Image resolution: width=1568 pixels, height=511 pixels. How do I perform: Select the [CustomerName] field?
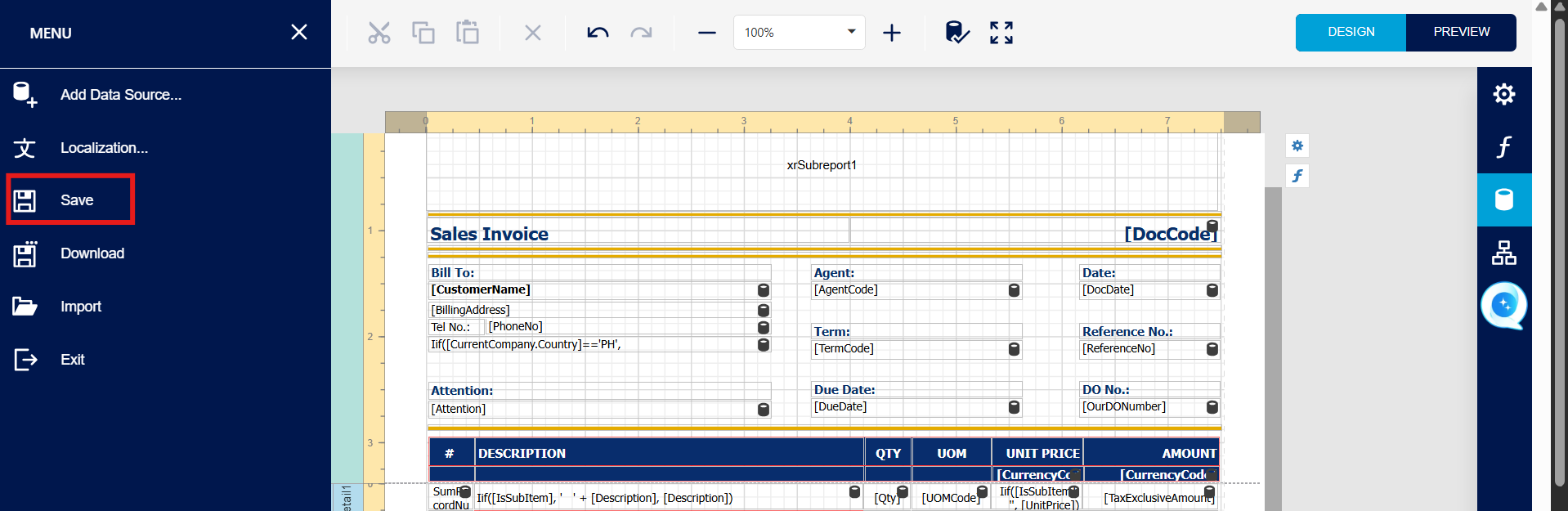(x=599, y=290)
